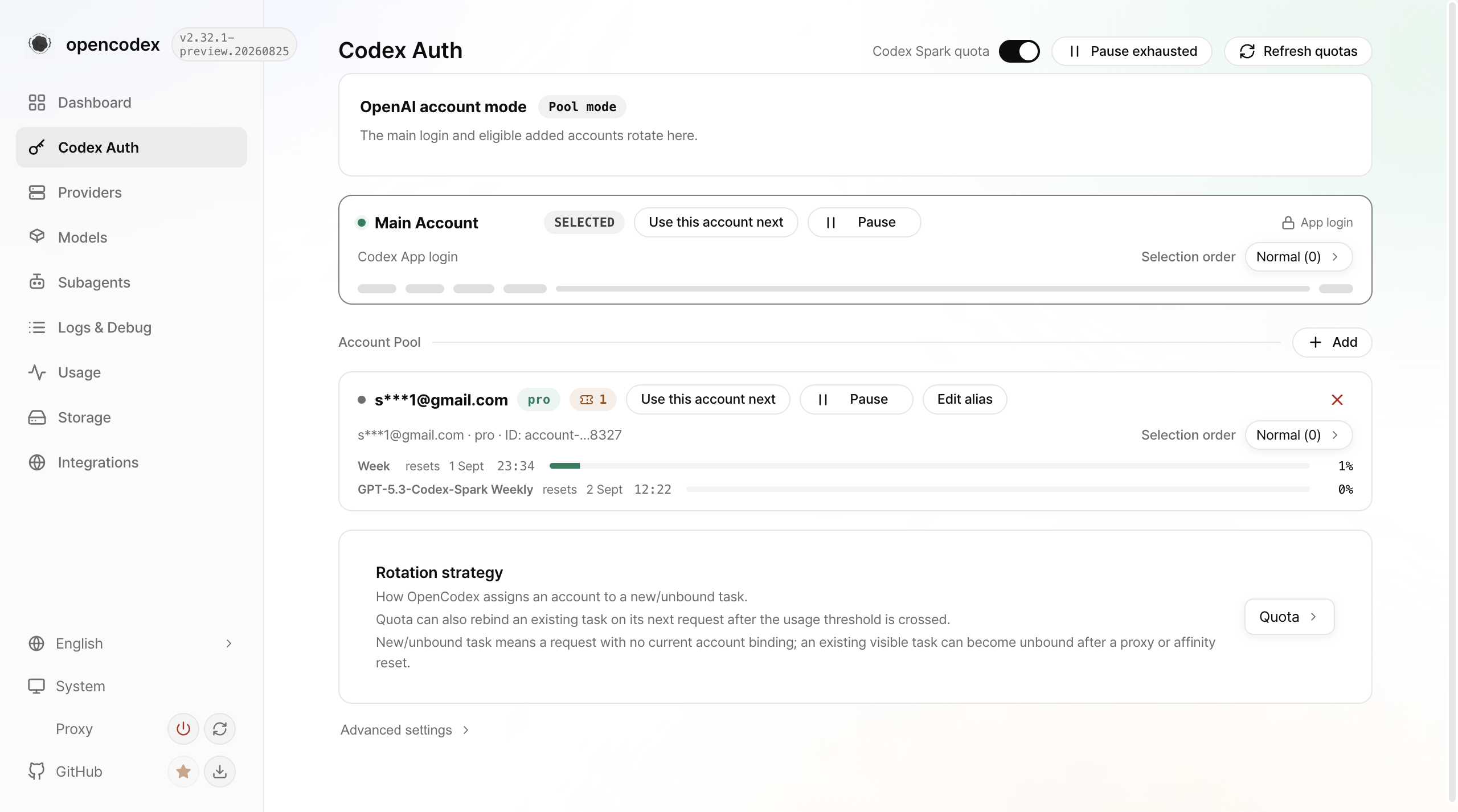
Task: Click the GitHub octocat icon
Action: pos(36,771)
